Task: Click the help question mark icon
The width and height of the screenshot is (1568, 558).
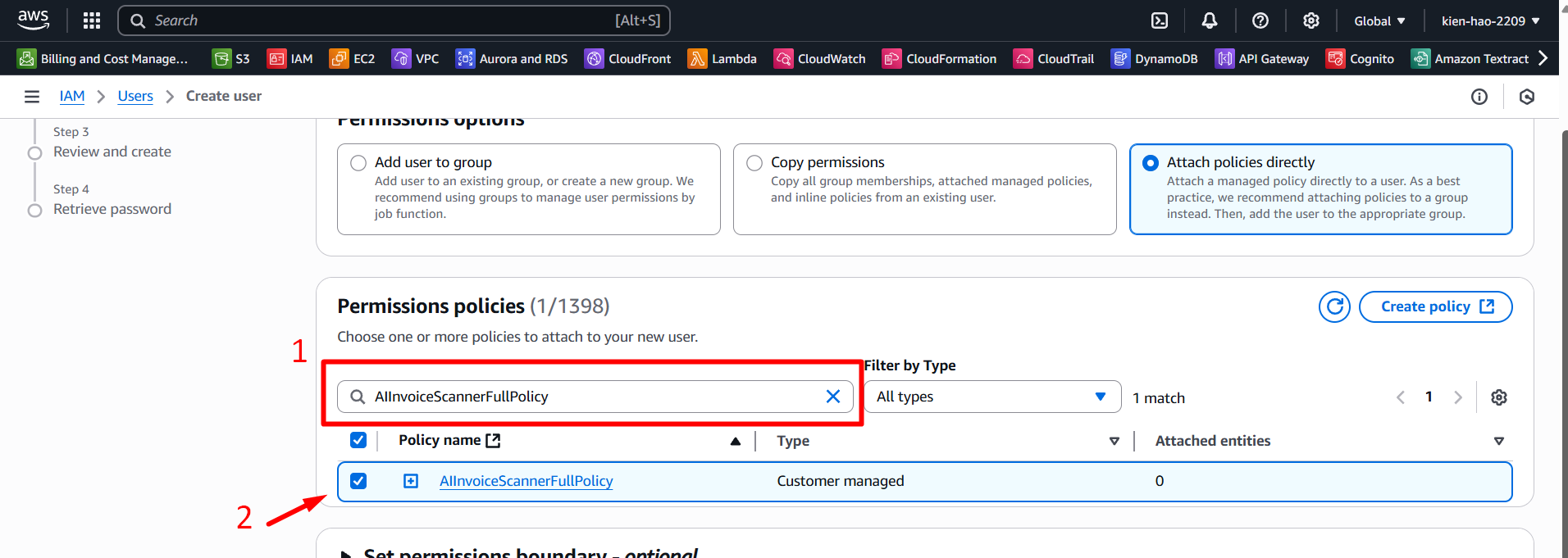Action: pos(1260,20)
